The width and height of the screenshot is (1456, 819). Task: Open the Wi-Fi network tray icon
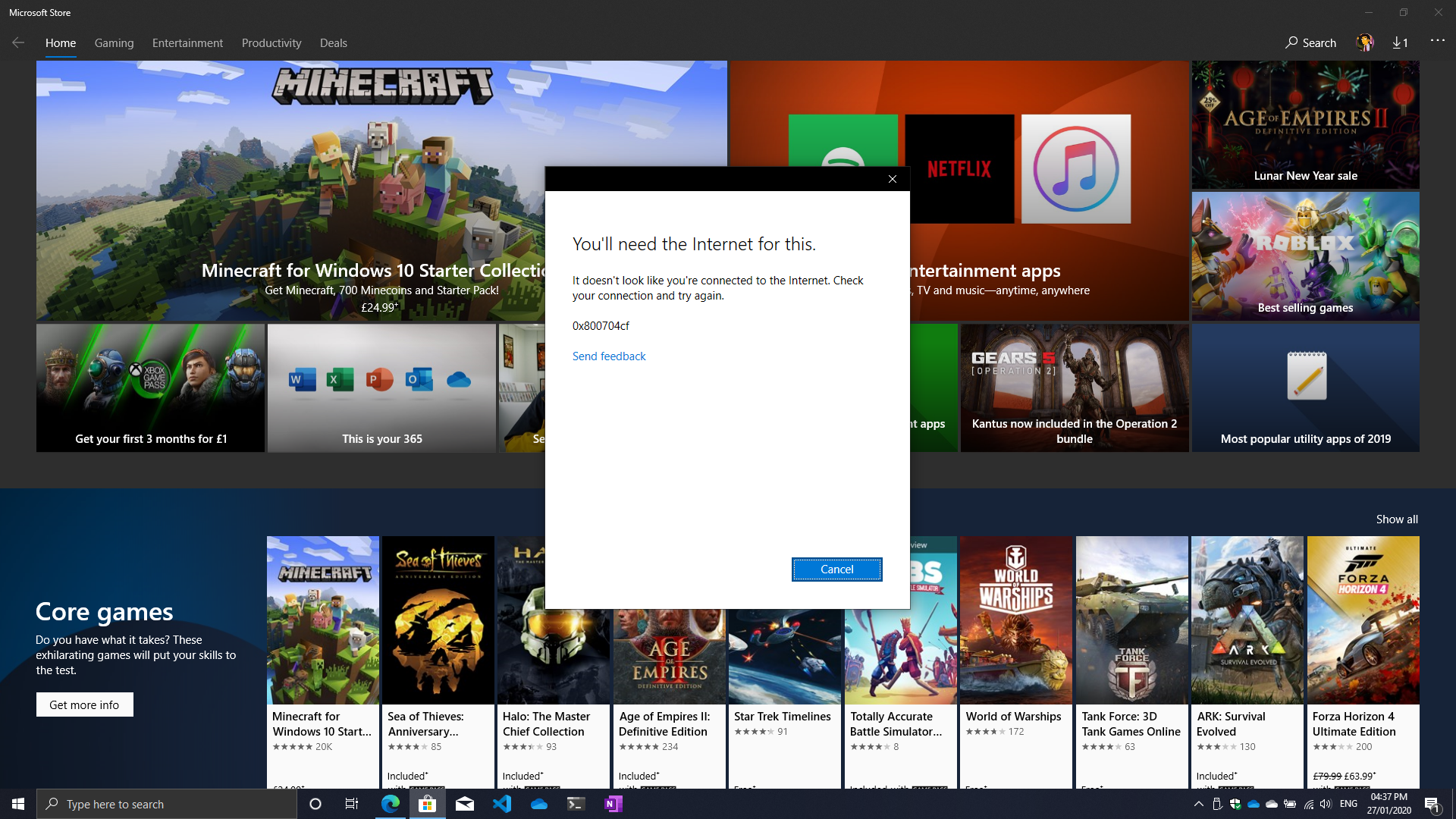(1308, 804)
